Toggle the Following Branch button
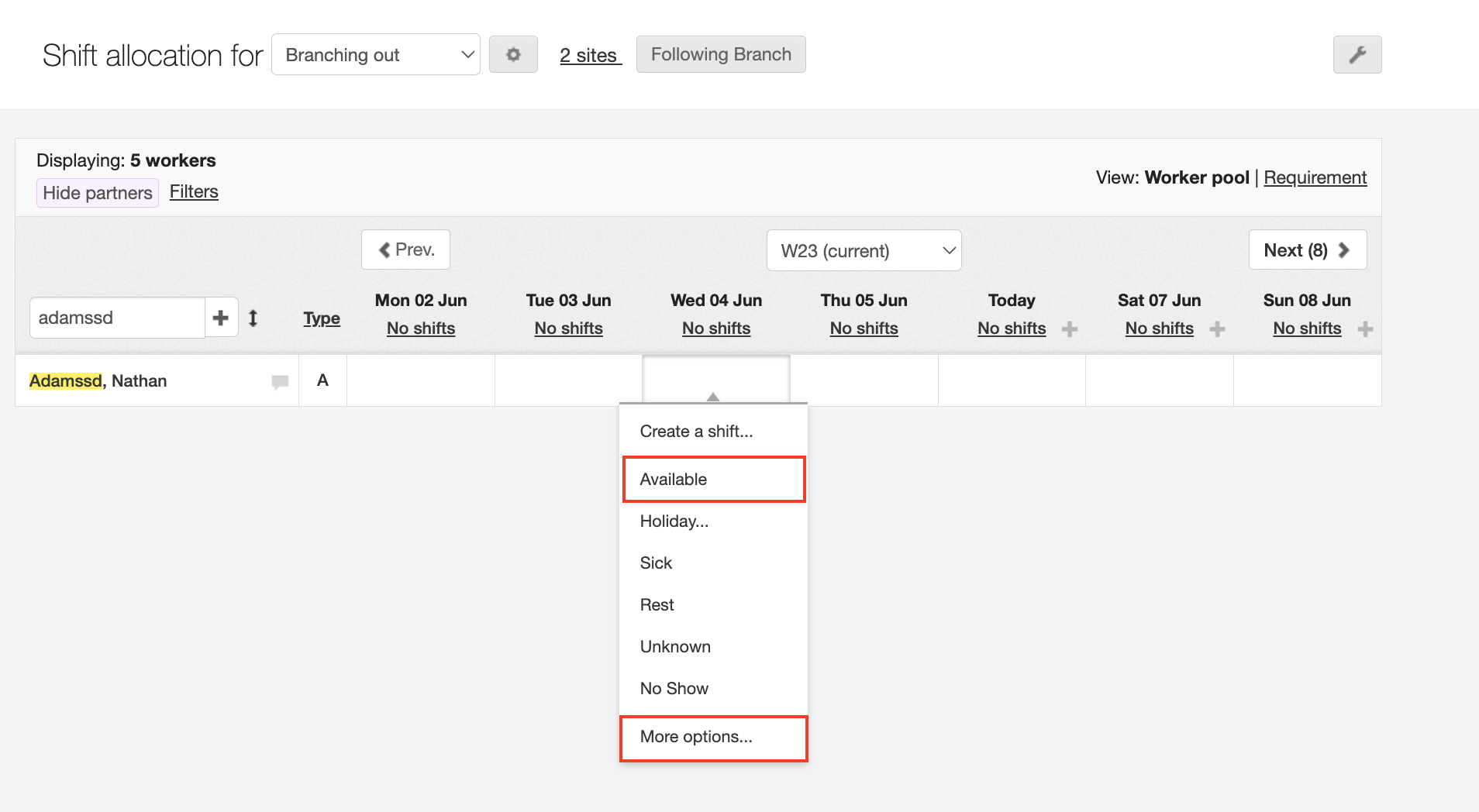The width and height of the screenshot is (1479, 812). coord(720,54)
